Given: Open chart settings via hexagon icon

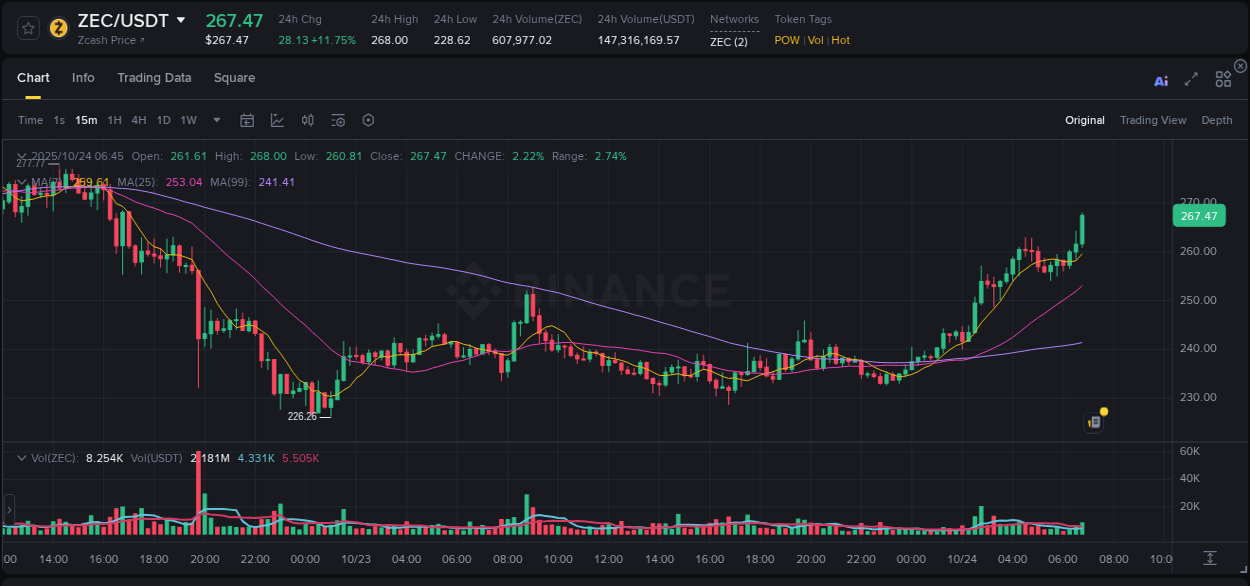Looking at the screenshot, I should 368,120.
